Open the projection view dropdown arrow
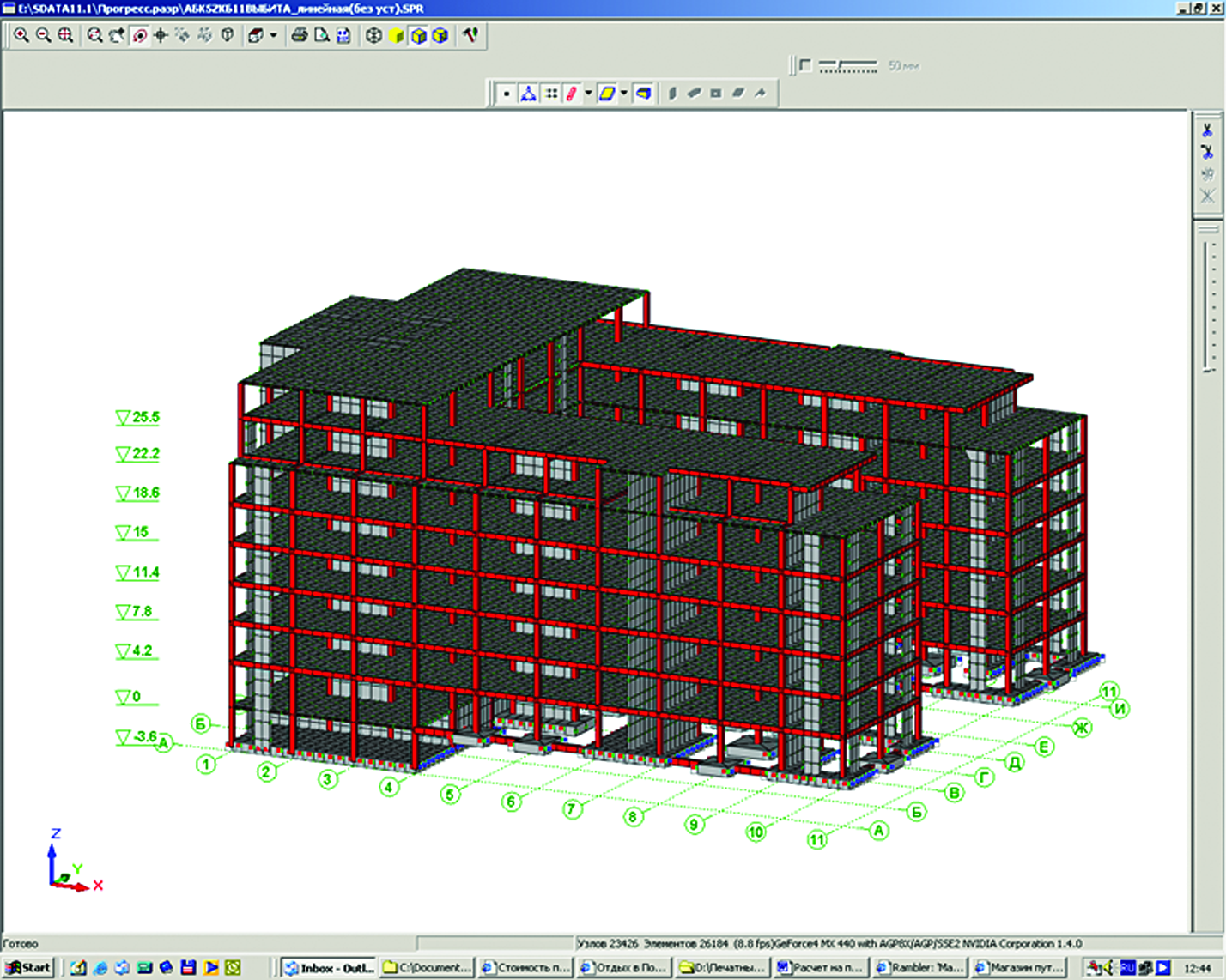 pos(274,36)
